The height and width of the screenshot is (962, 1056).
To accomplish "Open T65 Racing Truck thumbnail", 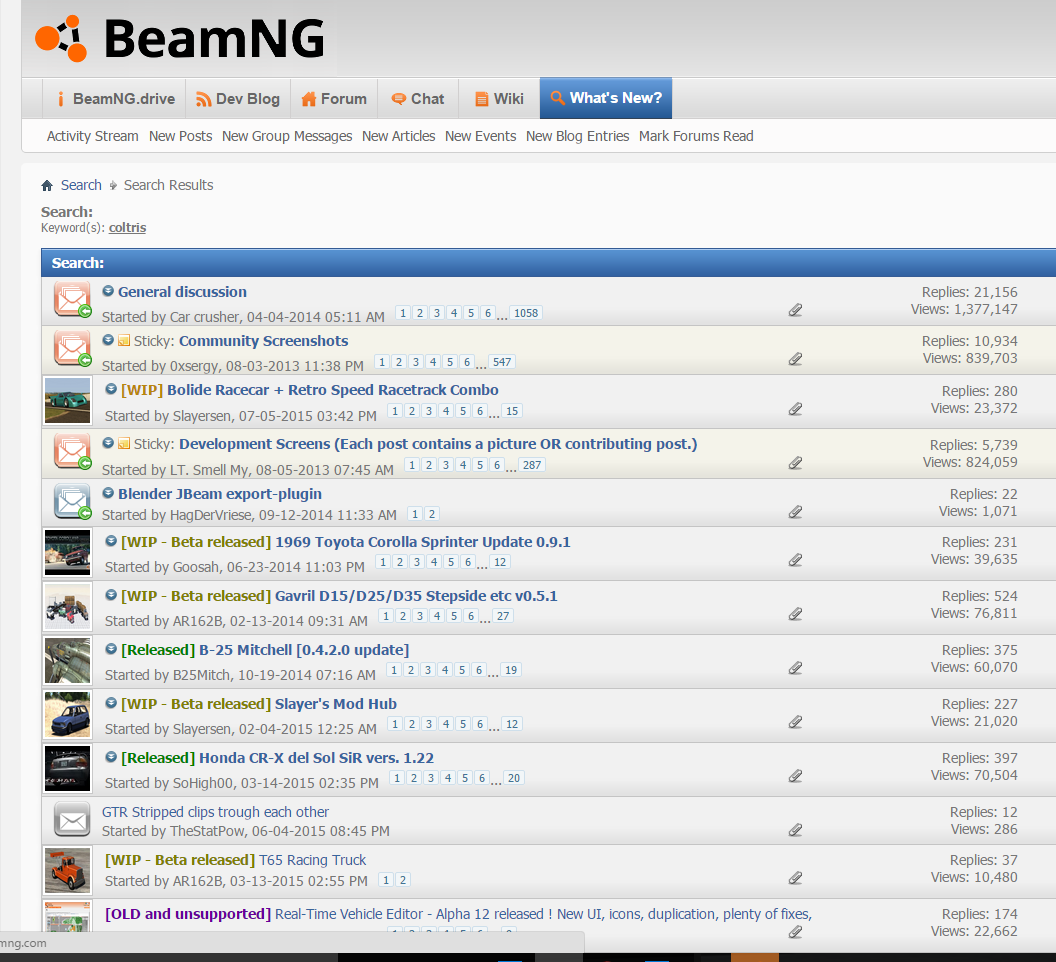I will click(67, 870).
